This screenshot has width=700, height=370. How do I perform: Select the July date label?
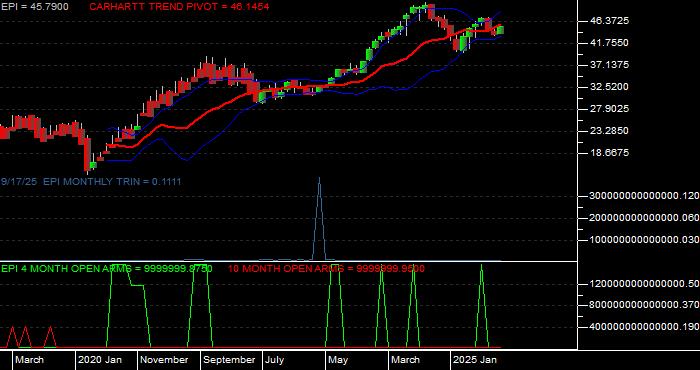[275, 360]
